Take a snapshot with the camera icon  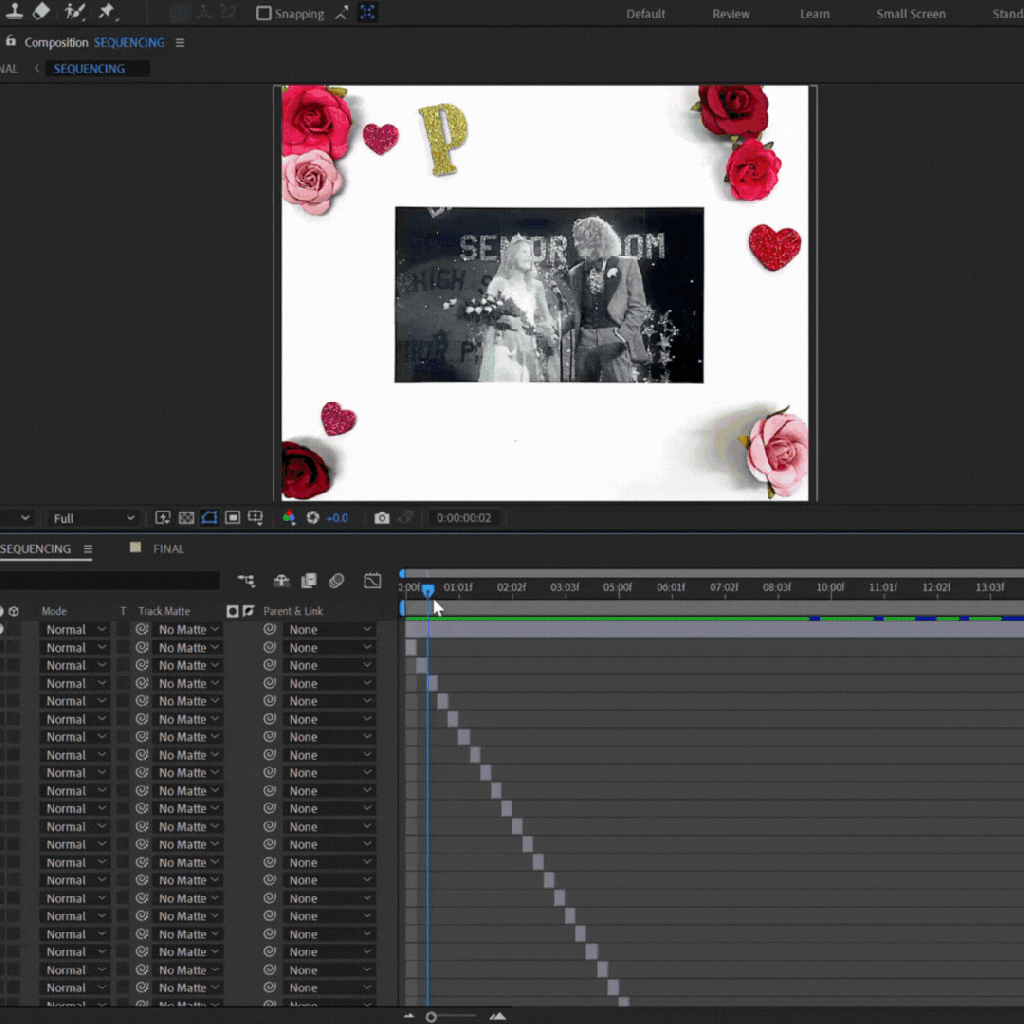(381, 518)
